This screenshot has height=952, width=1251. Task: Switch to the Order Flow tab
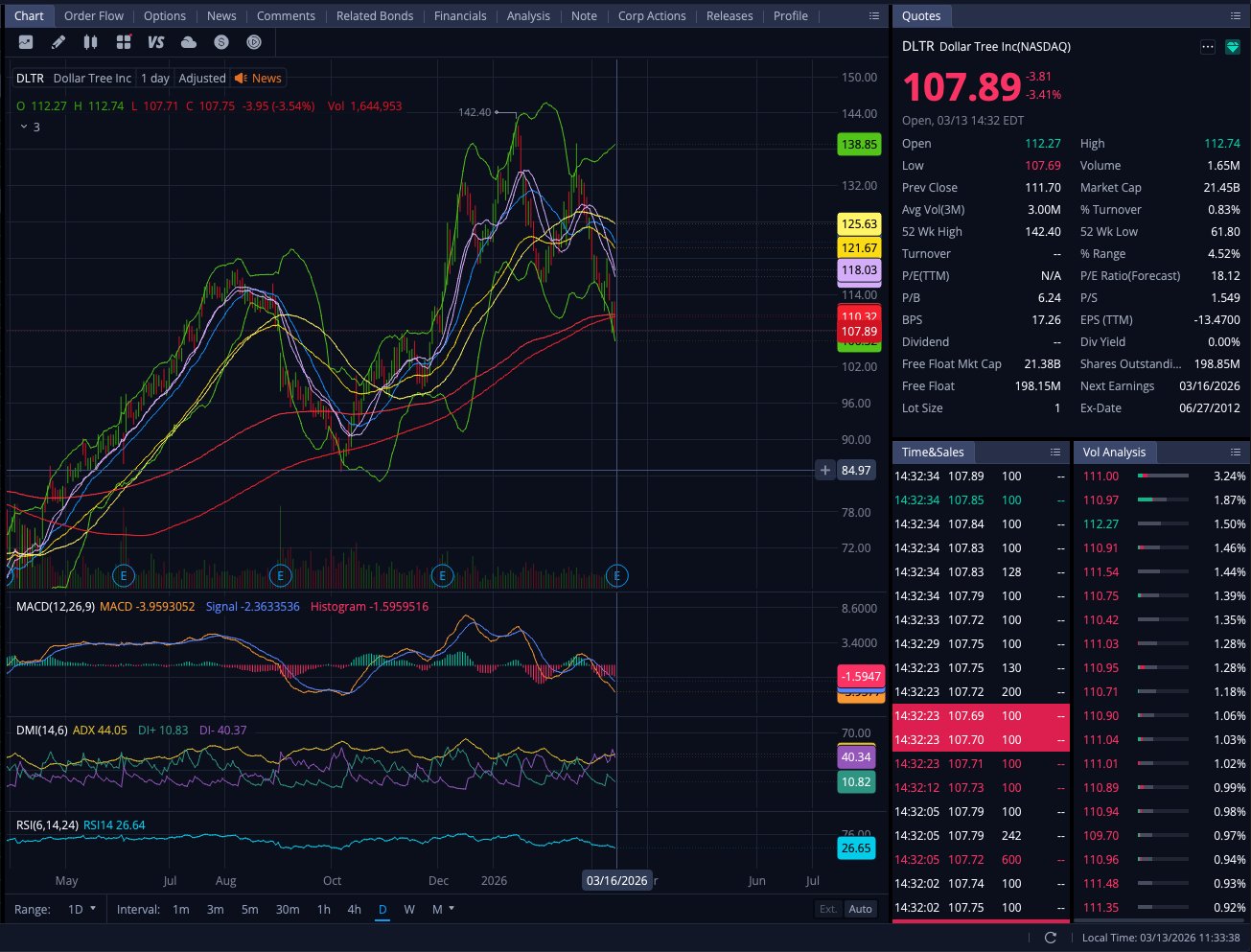94,15
